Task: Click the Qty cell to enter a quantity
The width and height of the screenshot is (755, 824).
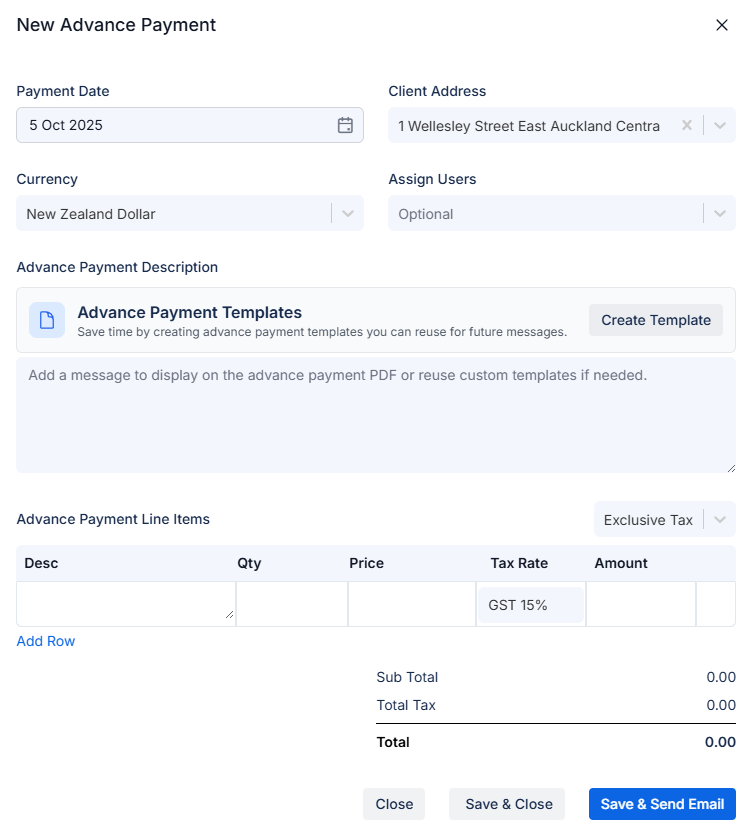Action: (291, 604)
